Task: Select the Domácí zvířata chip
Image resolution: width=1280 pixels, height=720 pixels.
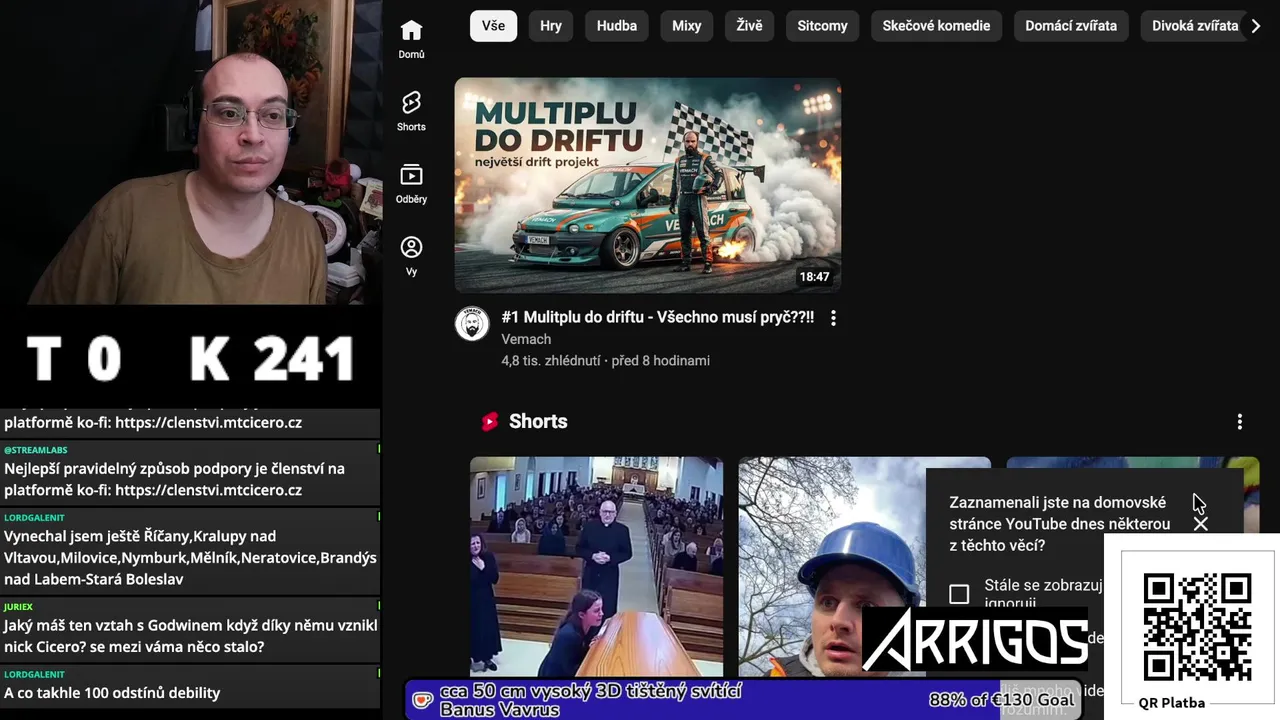Action: click(1071, 26)
